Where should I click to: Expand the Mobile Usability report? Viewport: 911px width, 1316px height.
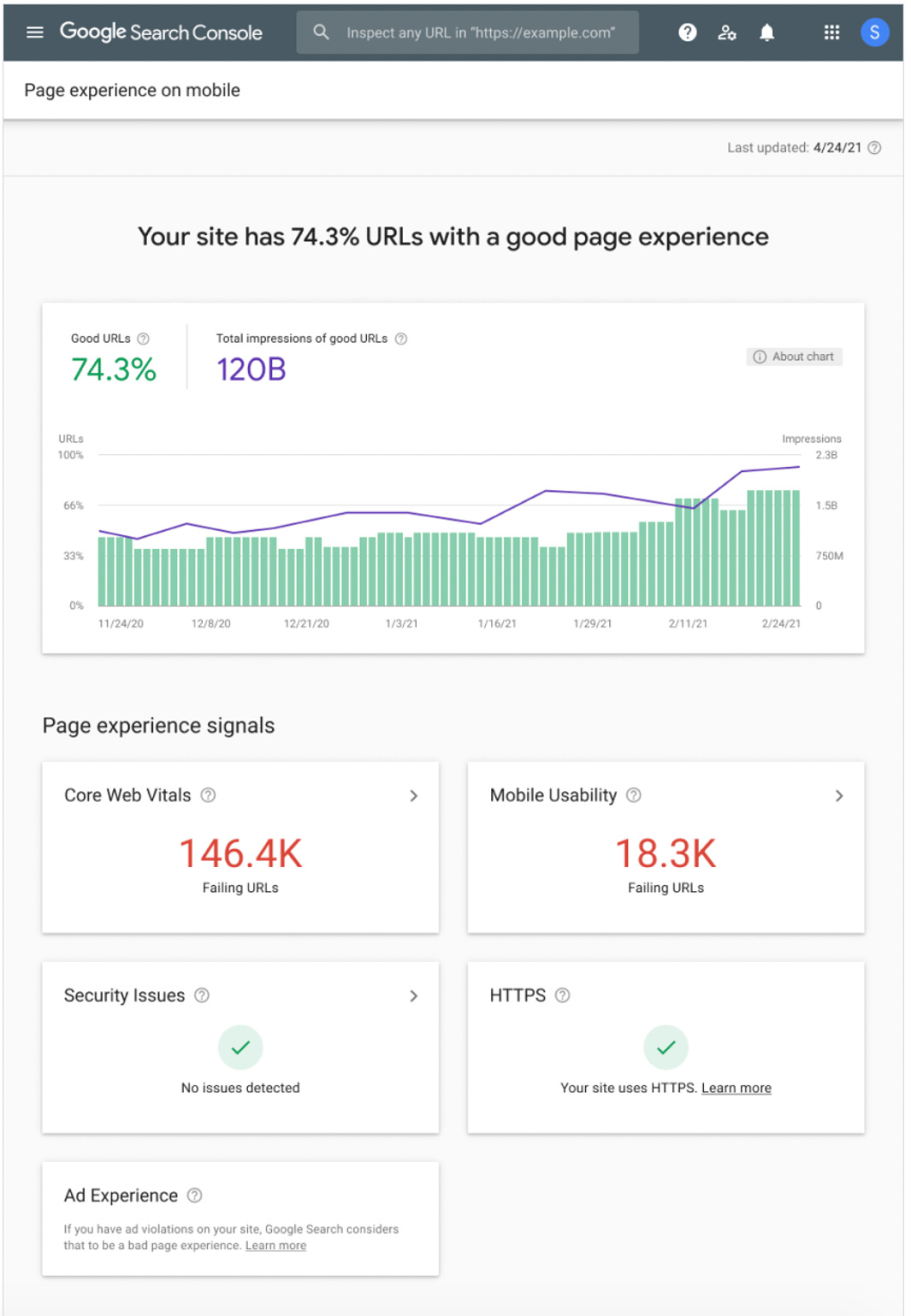839,795
